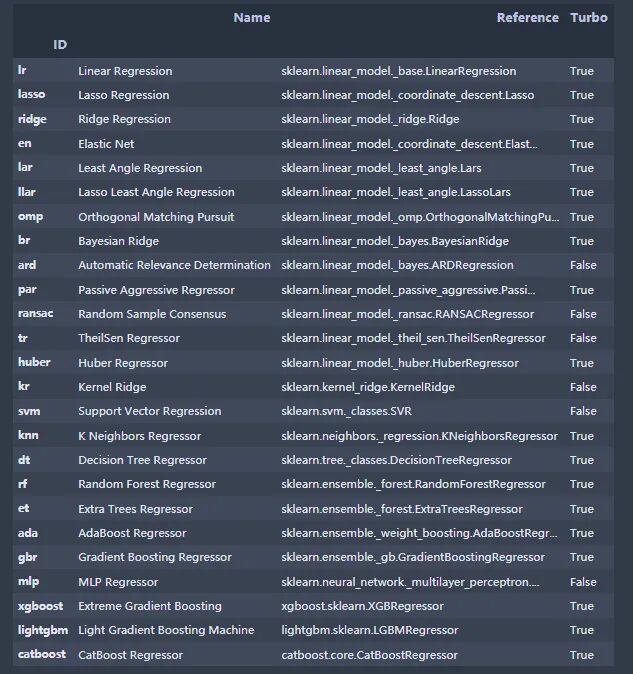This screenshot has width=633, height=674.
Task: Click the 'Huber Regressor' name cell
Action: pyautogui.click(x=123, y=363)
